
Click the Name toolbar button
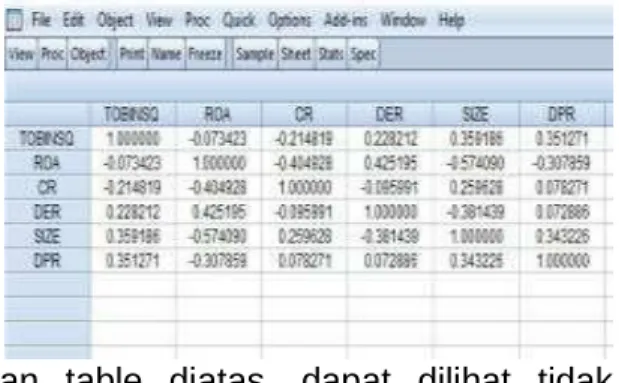click(166, 54)
